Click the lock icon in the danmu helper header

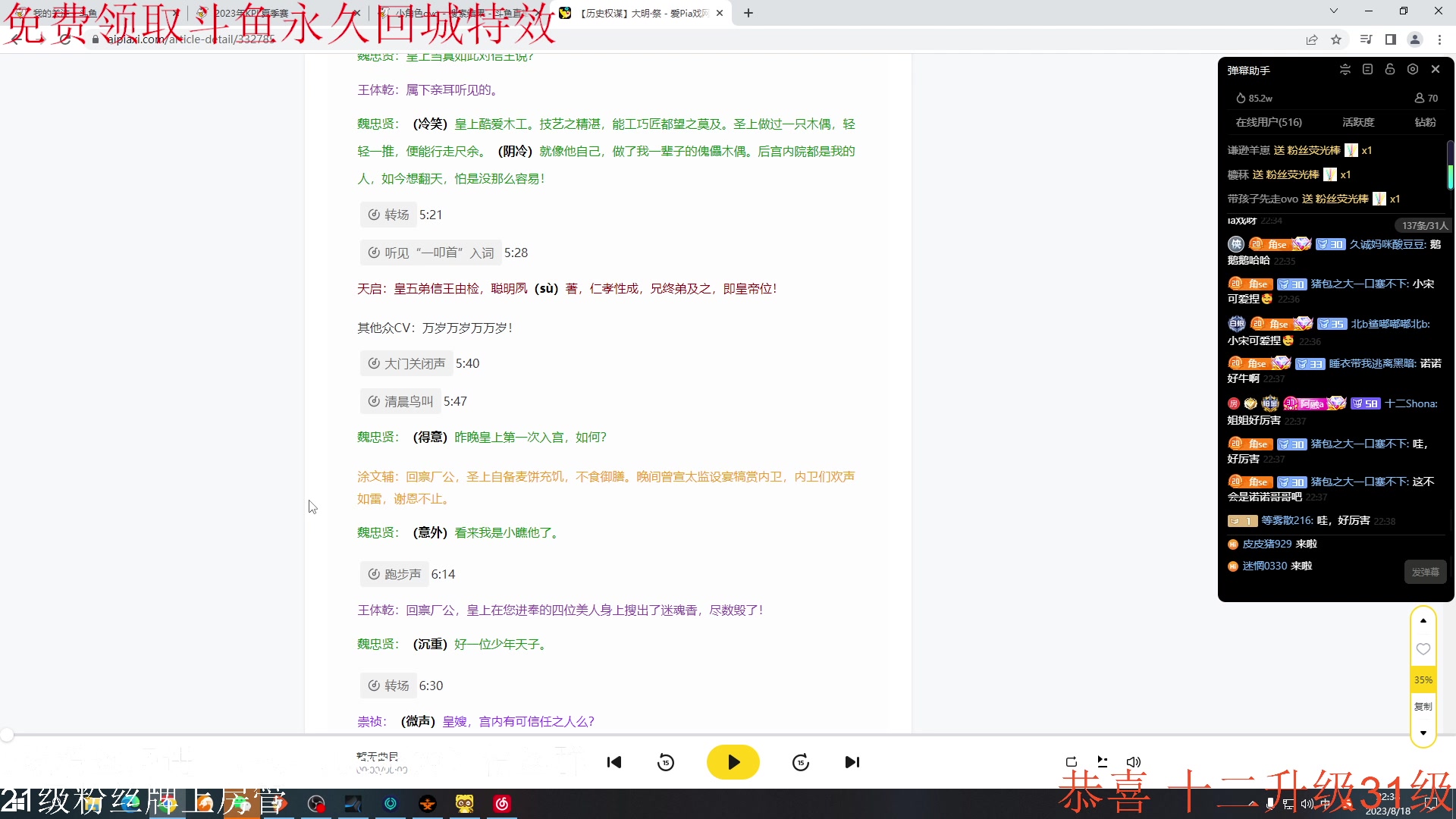click(1390, 69)
